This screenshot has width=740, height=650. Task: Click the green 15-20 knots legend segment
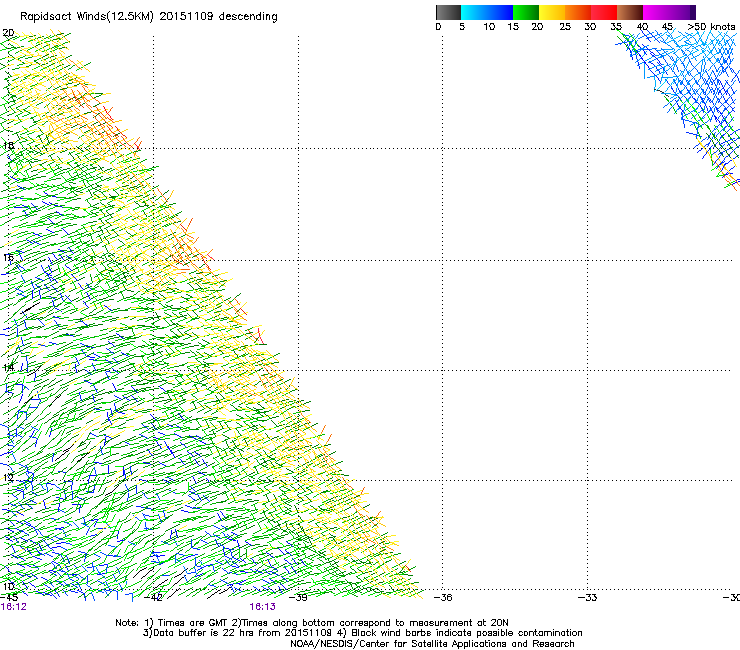coord(526,12)
